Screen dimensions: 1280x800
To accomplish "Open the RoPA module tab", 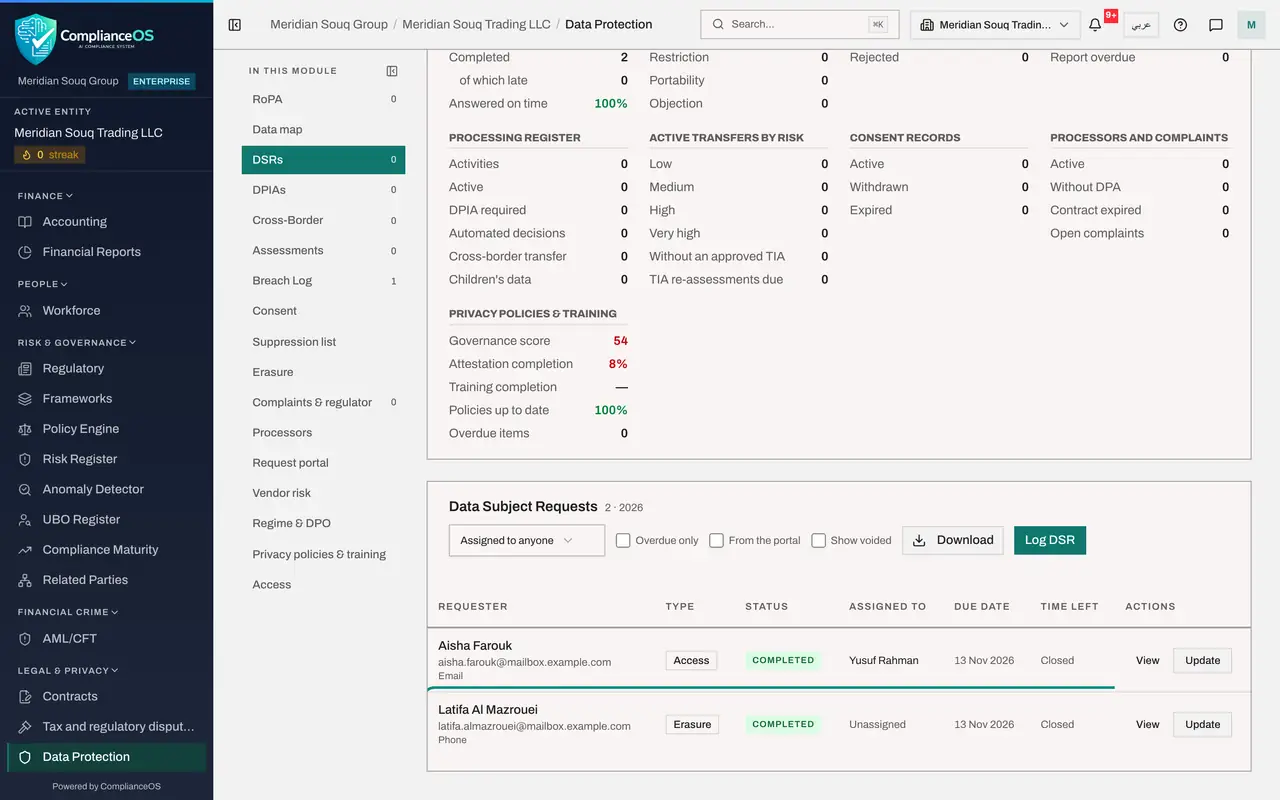I will pos(323,99).
